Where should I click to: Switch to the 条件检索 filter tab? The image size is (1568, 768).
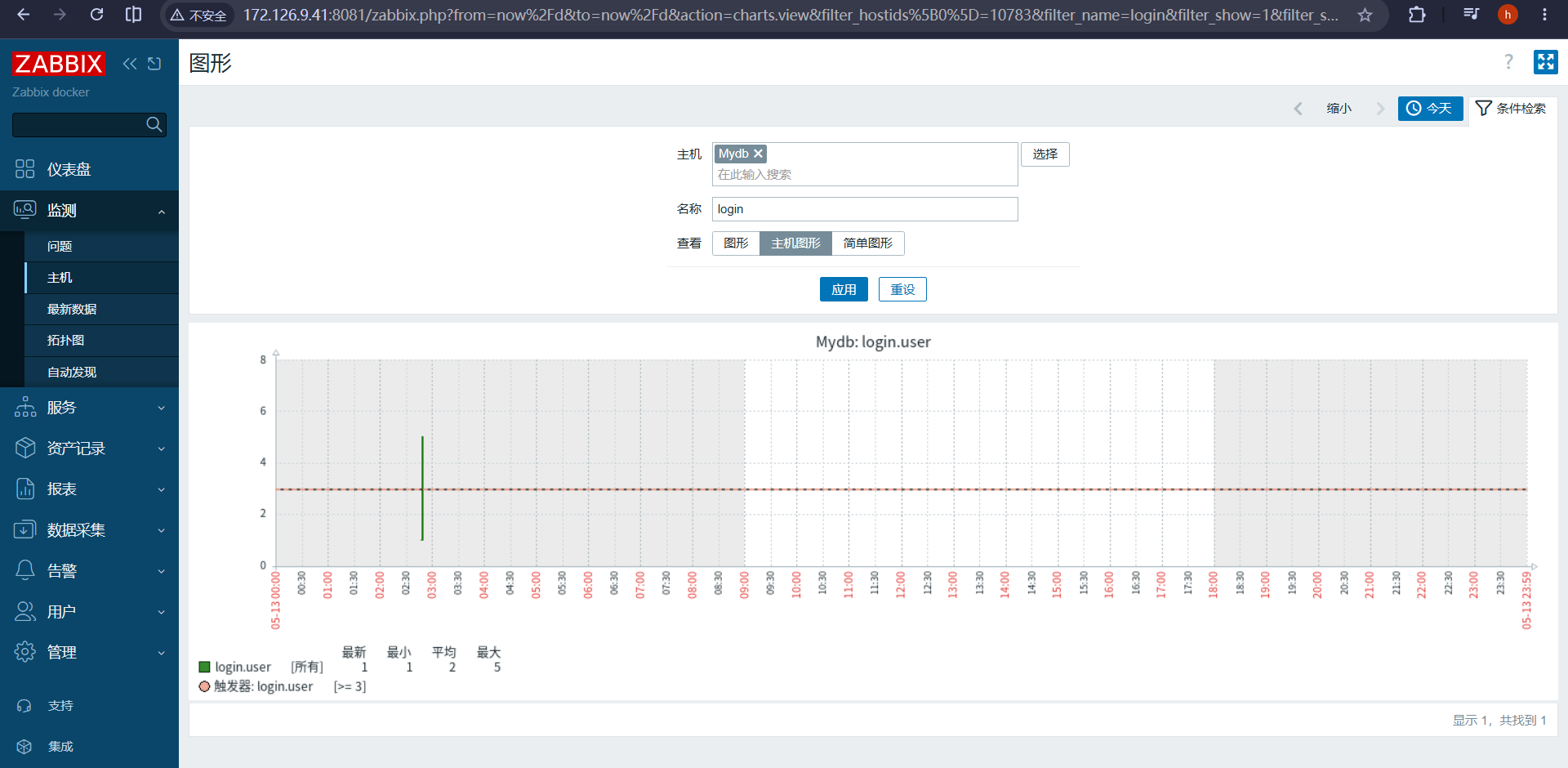(x=1511, y=109)
